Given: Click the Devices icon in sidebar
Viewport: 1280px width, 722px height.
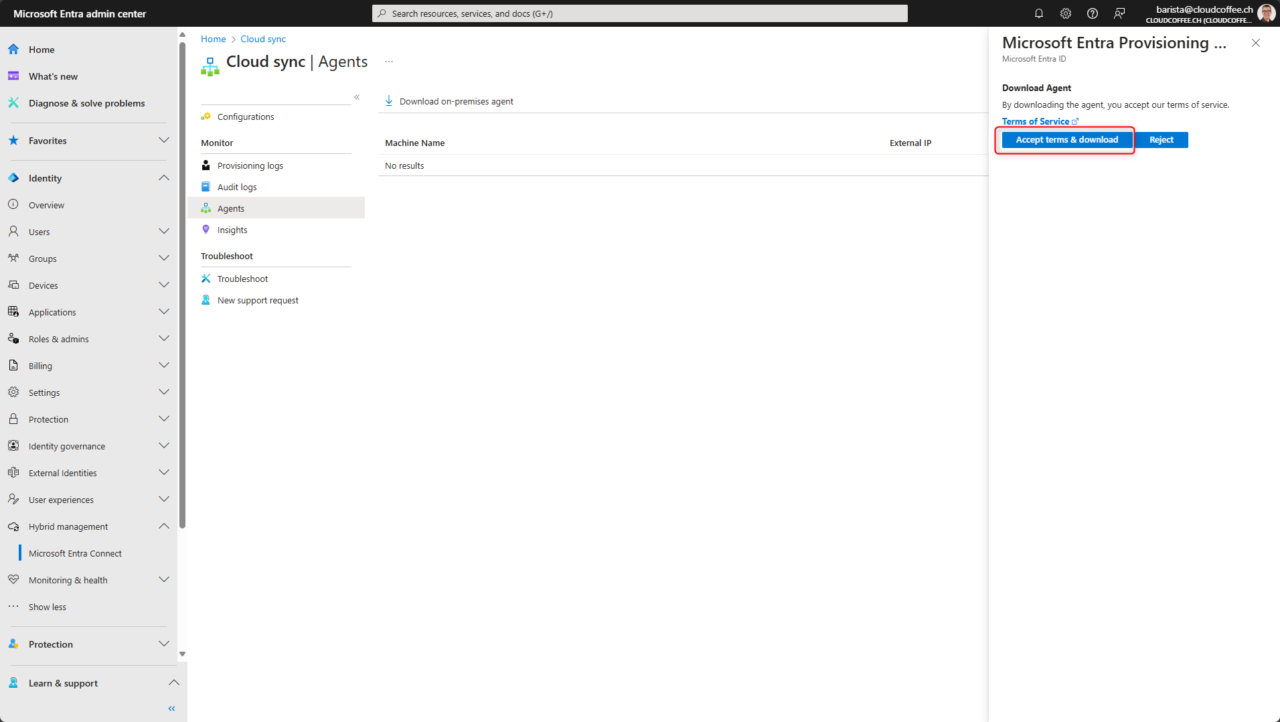Looking at the screenshot, I should (13, 285).
